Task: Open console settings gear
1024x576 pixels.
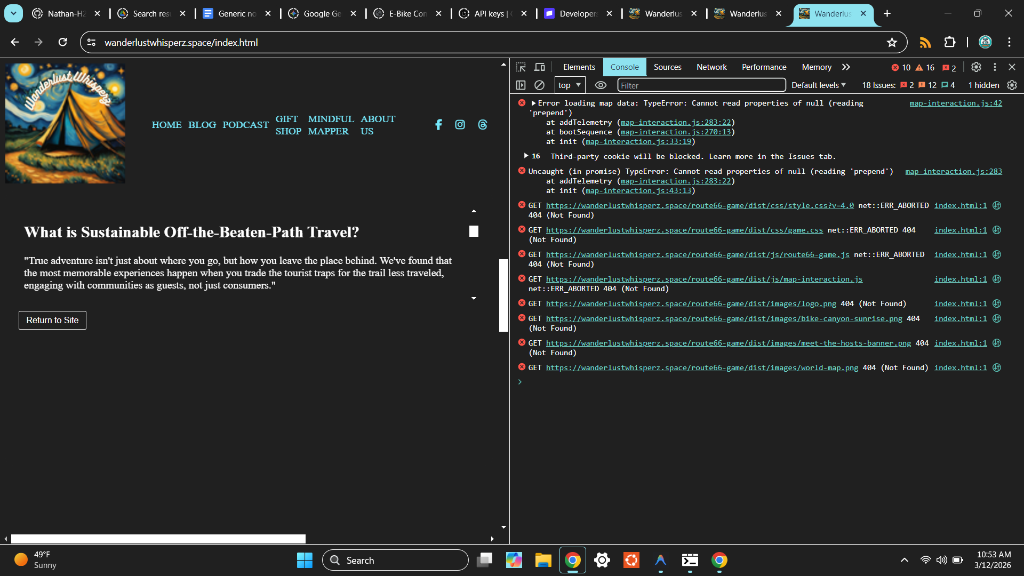Action: 1011,85
